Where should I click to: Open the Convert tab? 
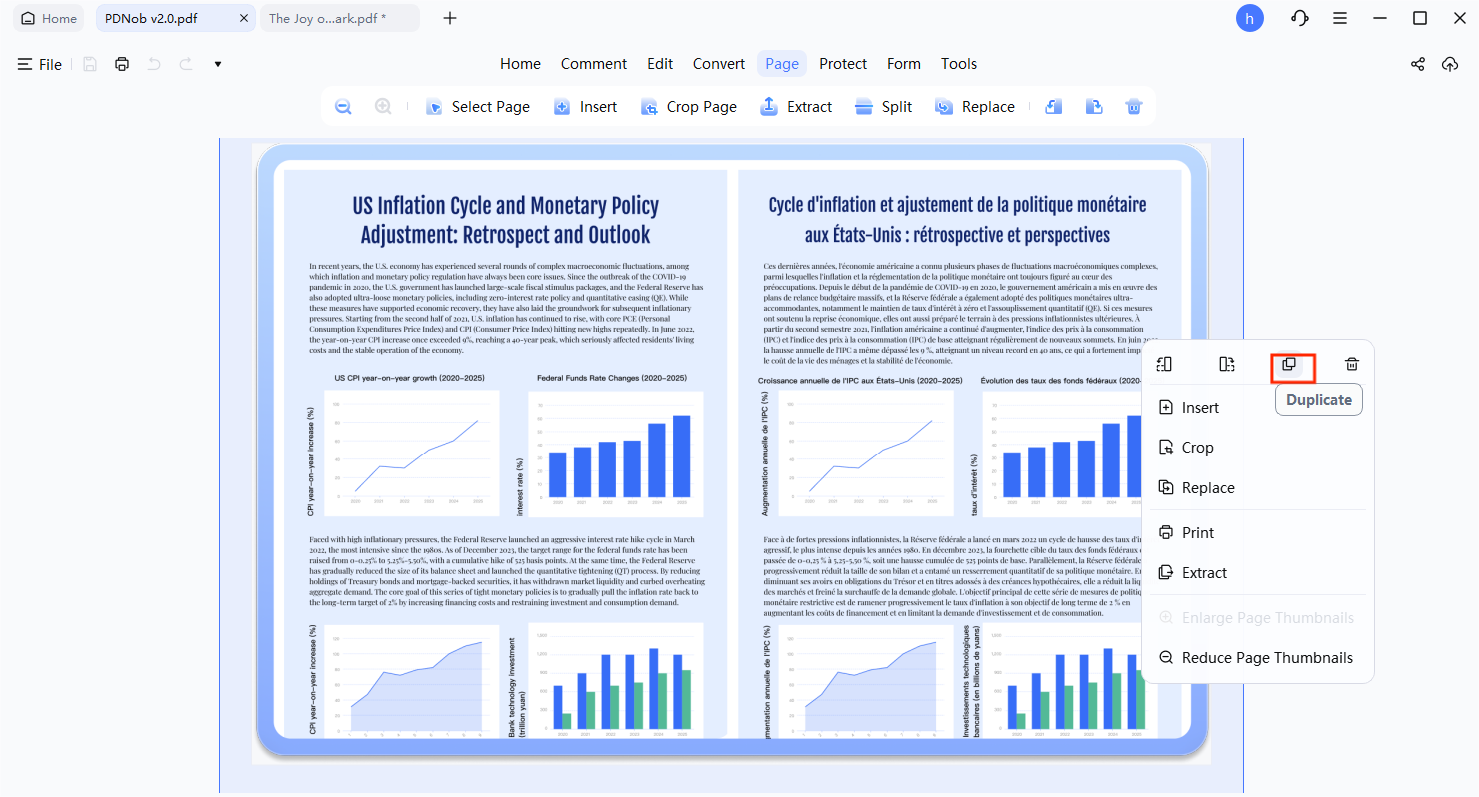[718, 63]
